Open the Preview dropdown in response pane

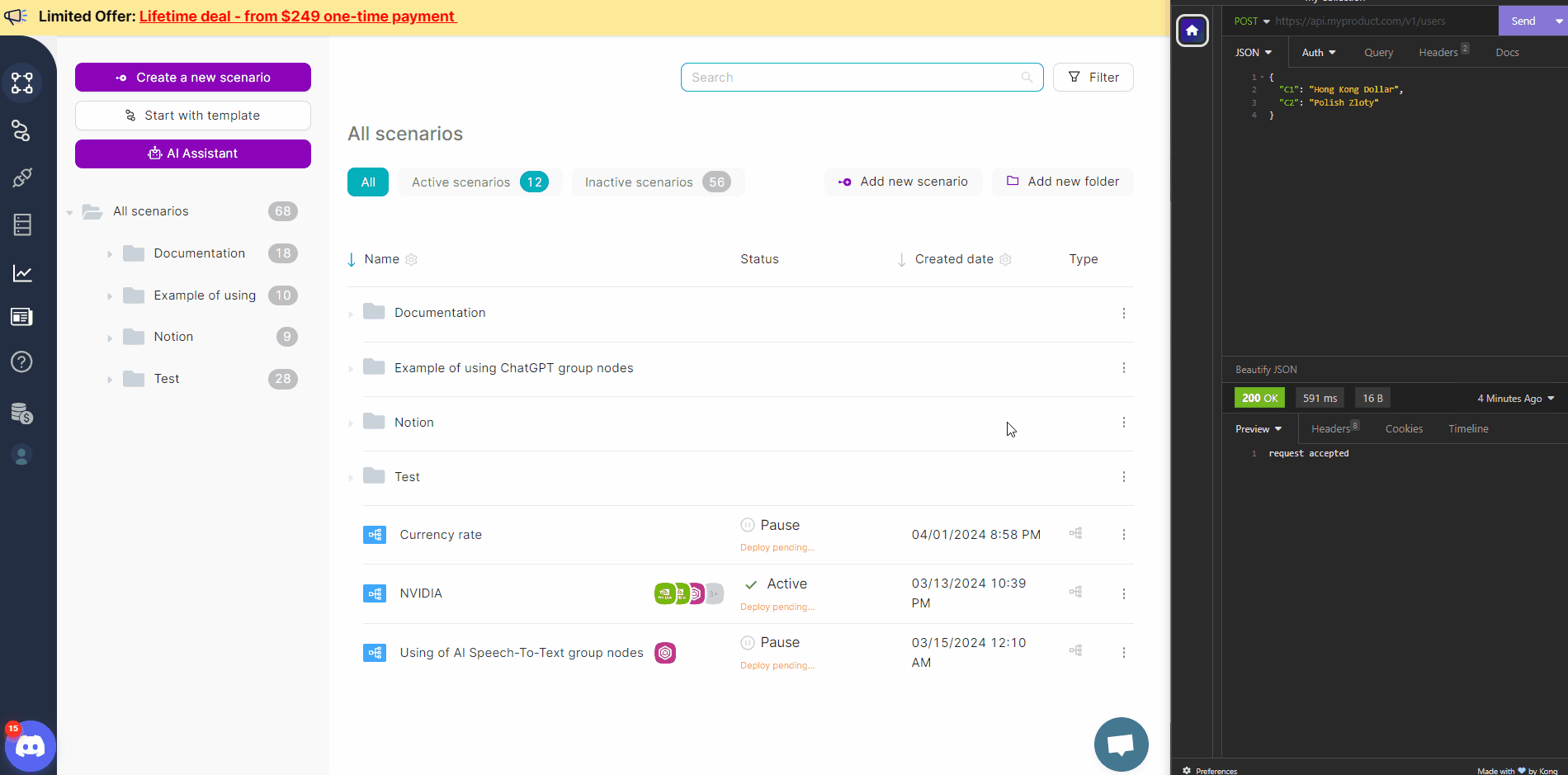(x=1258, y=429)
